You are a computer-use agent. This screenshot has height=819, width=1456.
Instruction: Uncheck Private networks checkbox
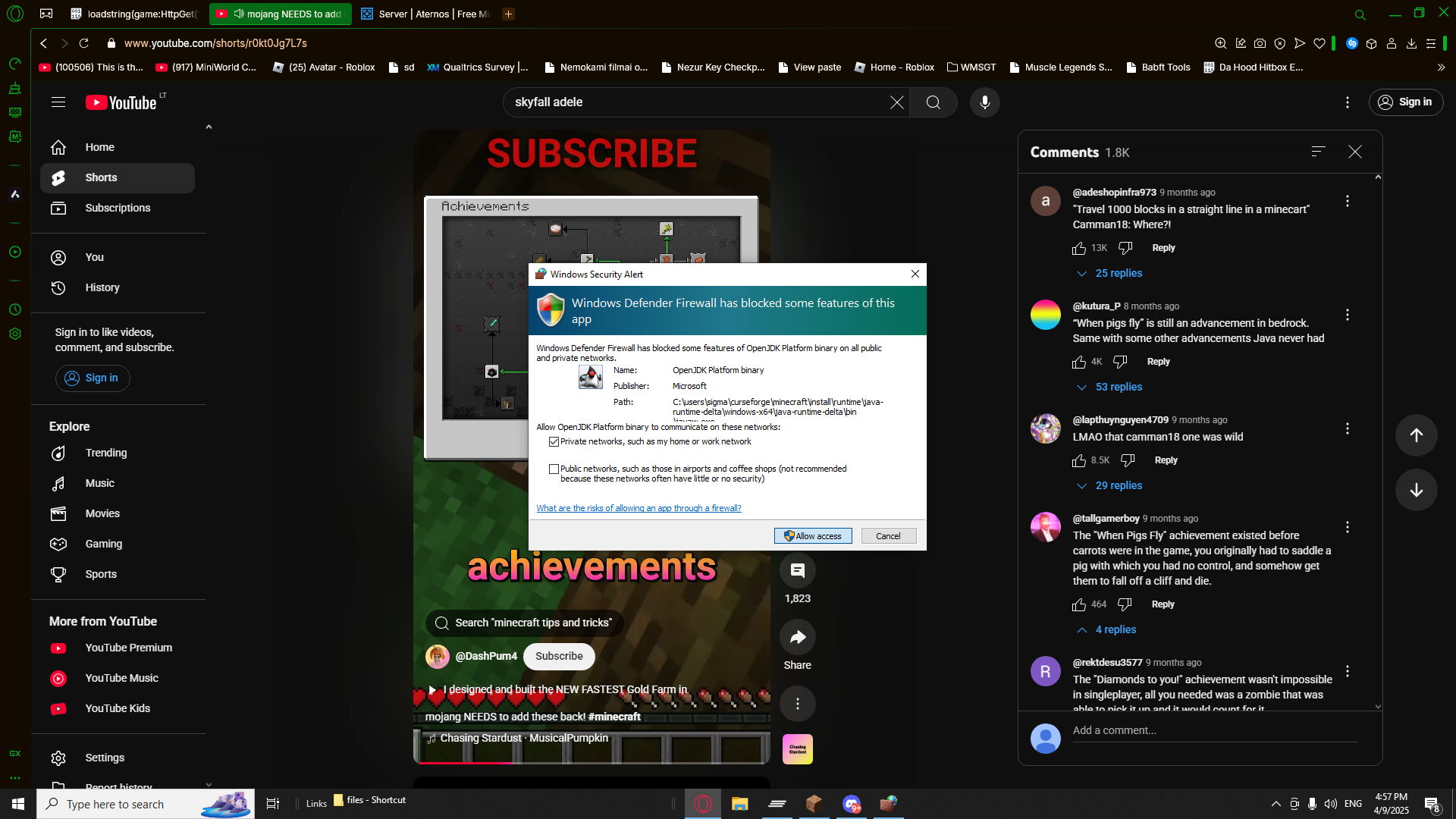pyautogui.click(x=554, y=441)
